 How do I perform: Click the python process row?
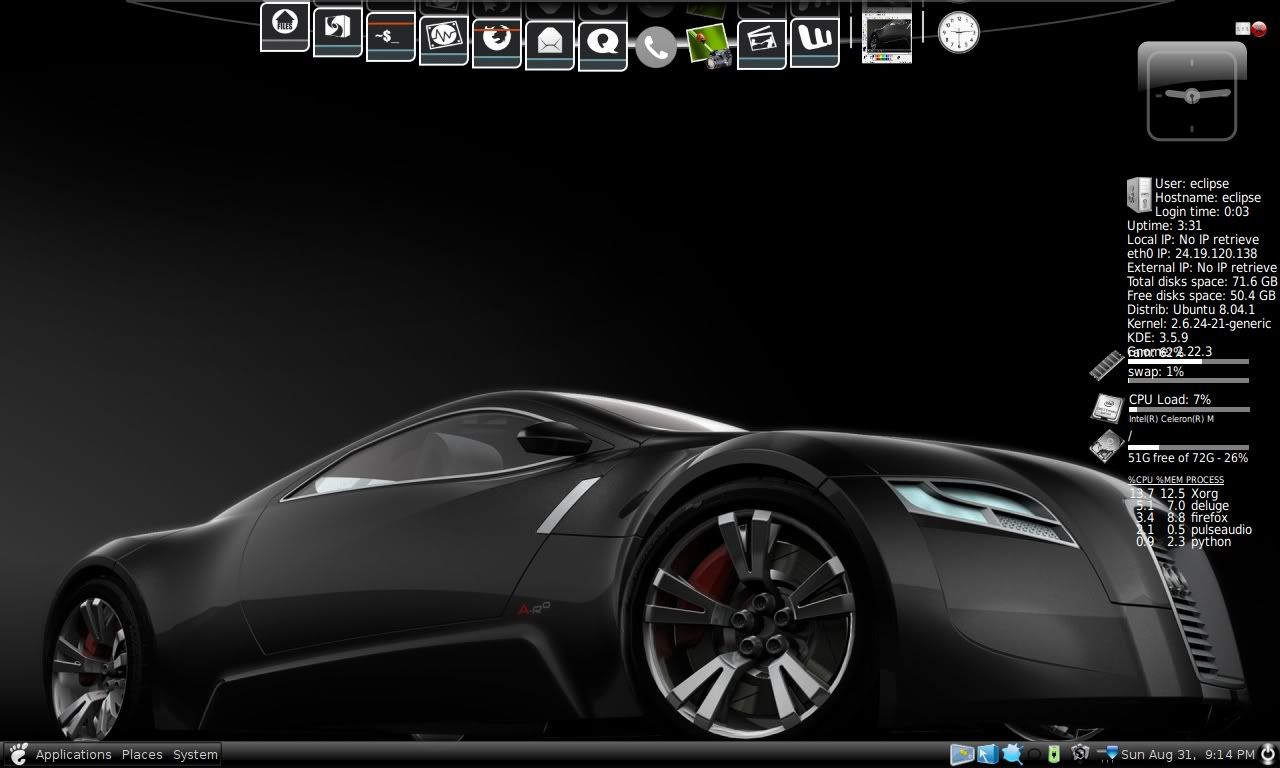1183,542
